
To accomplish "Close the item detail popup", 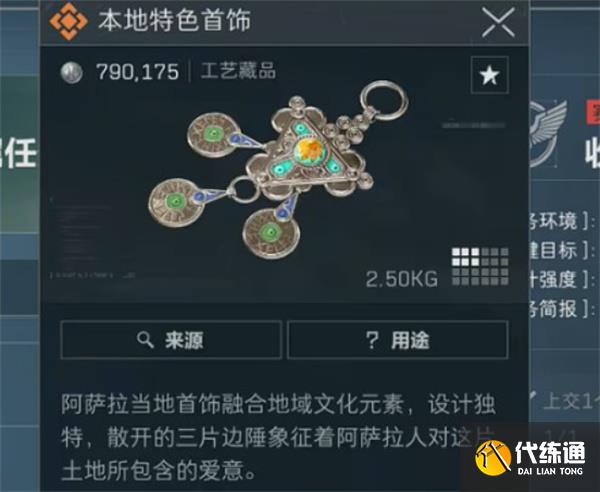I will (498, 23).
